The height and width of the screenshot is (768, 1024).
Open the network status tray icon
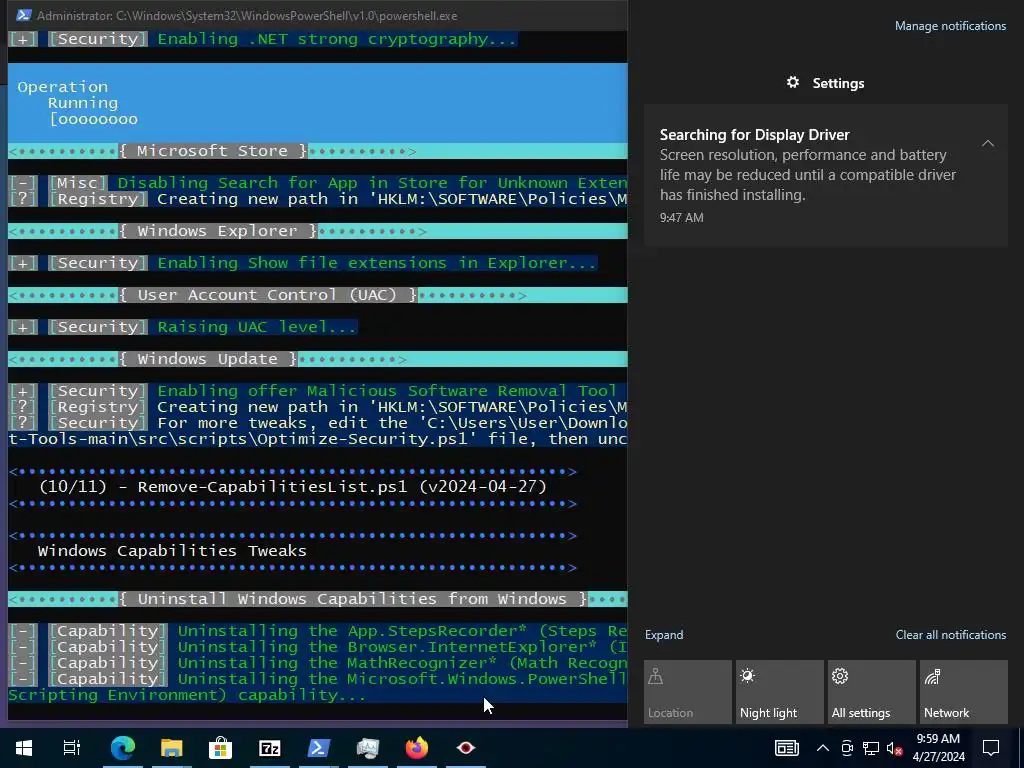pos(871,748)
